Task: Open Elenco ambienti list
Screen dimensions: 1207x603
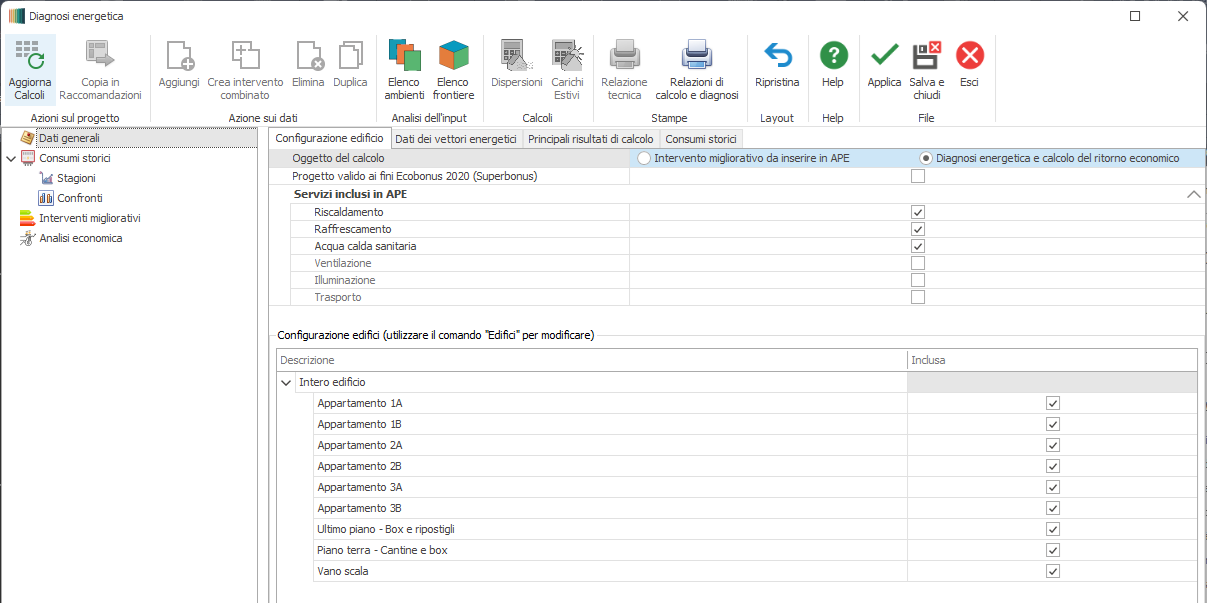Action: 405,55
